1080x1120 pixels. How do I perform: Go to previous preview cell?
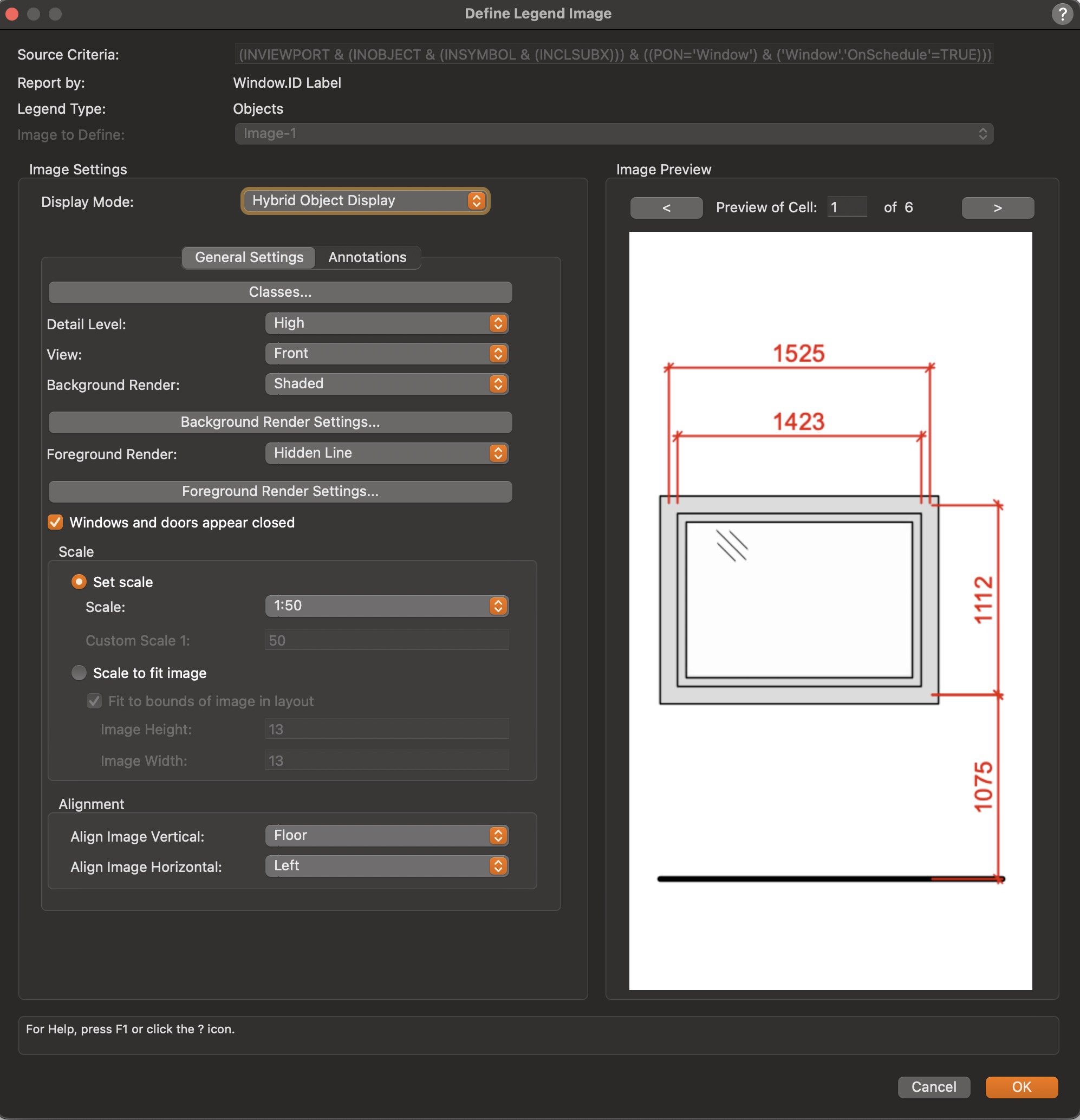(x=666, y=207)
